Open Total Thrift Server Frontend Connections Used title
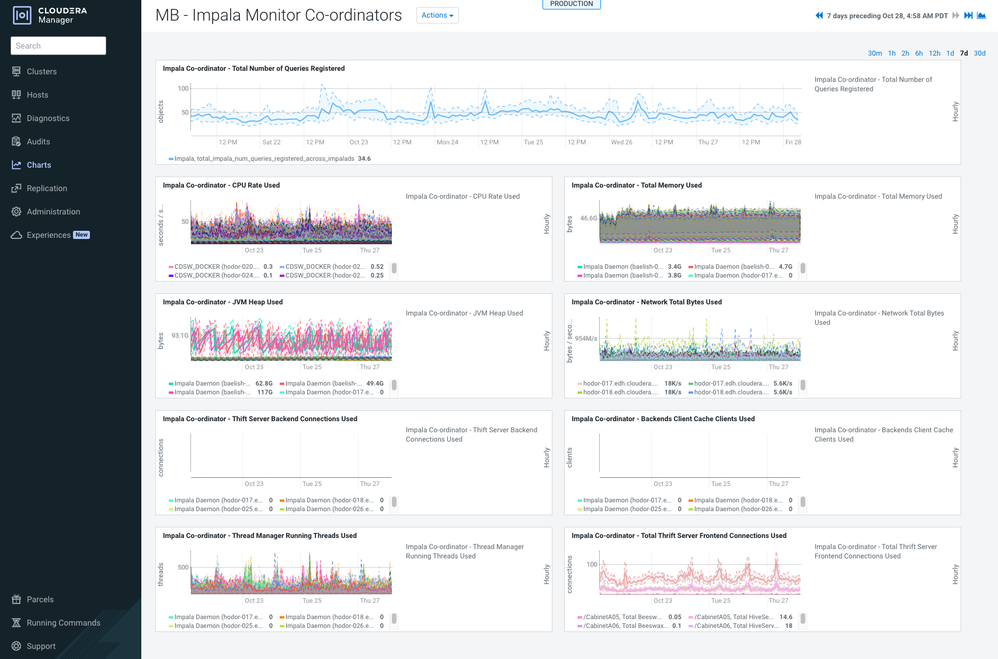 (678, 536)
